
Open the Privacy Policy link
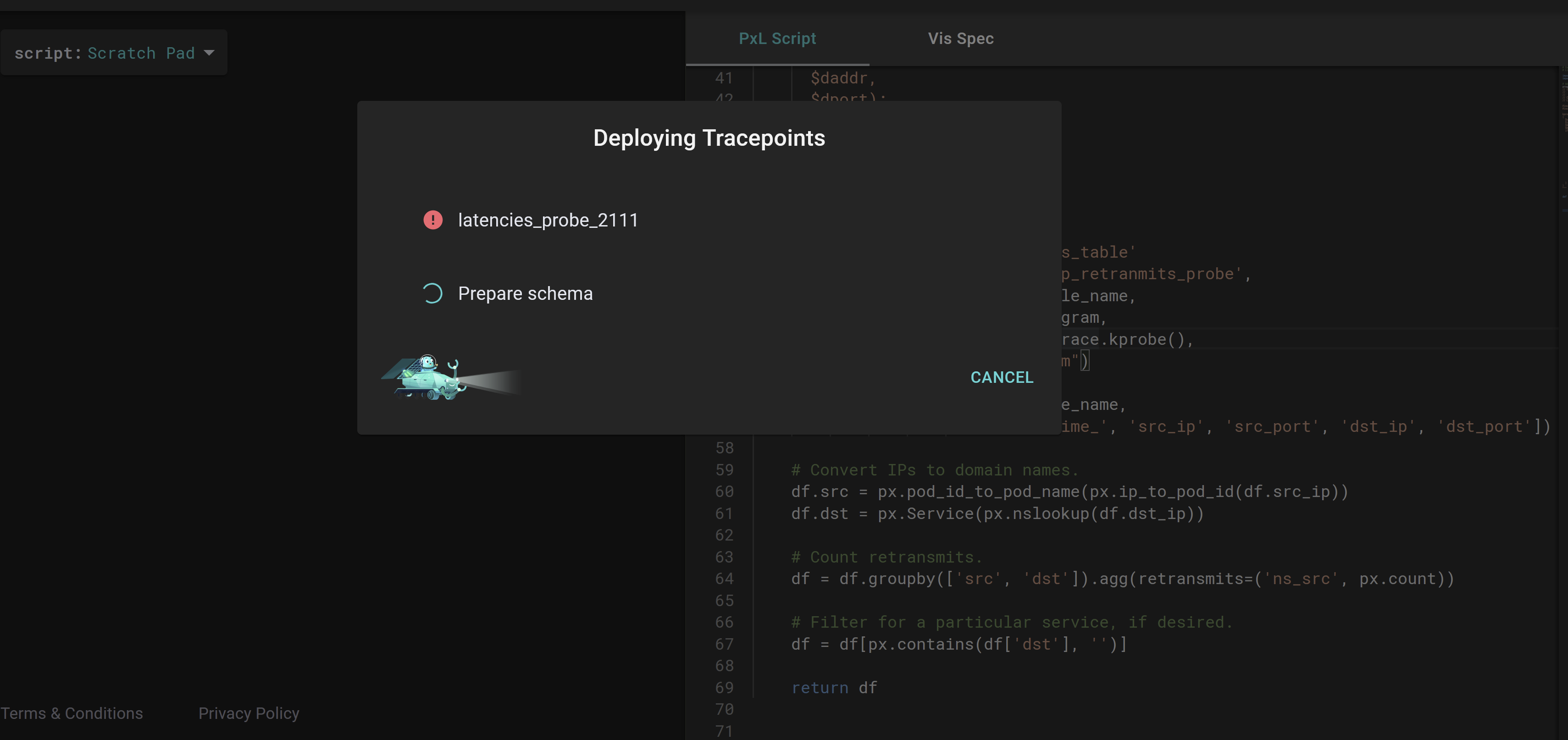[x=249, y=712]
